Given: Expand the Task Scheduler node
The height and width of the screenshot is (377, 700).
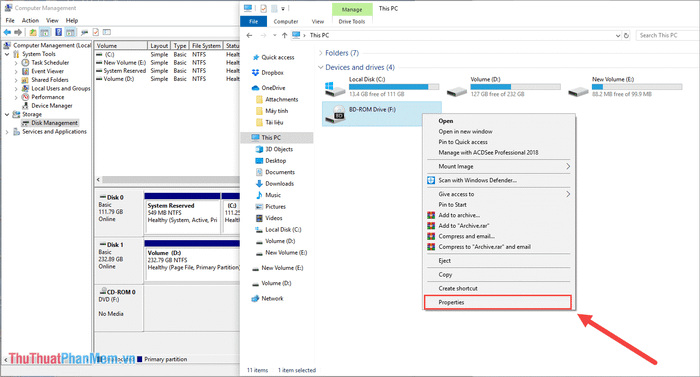Looking at the screenshot, I should (x=16, y=63).
